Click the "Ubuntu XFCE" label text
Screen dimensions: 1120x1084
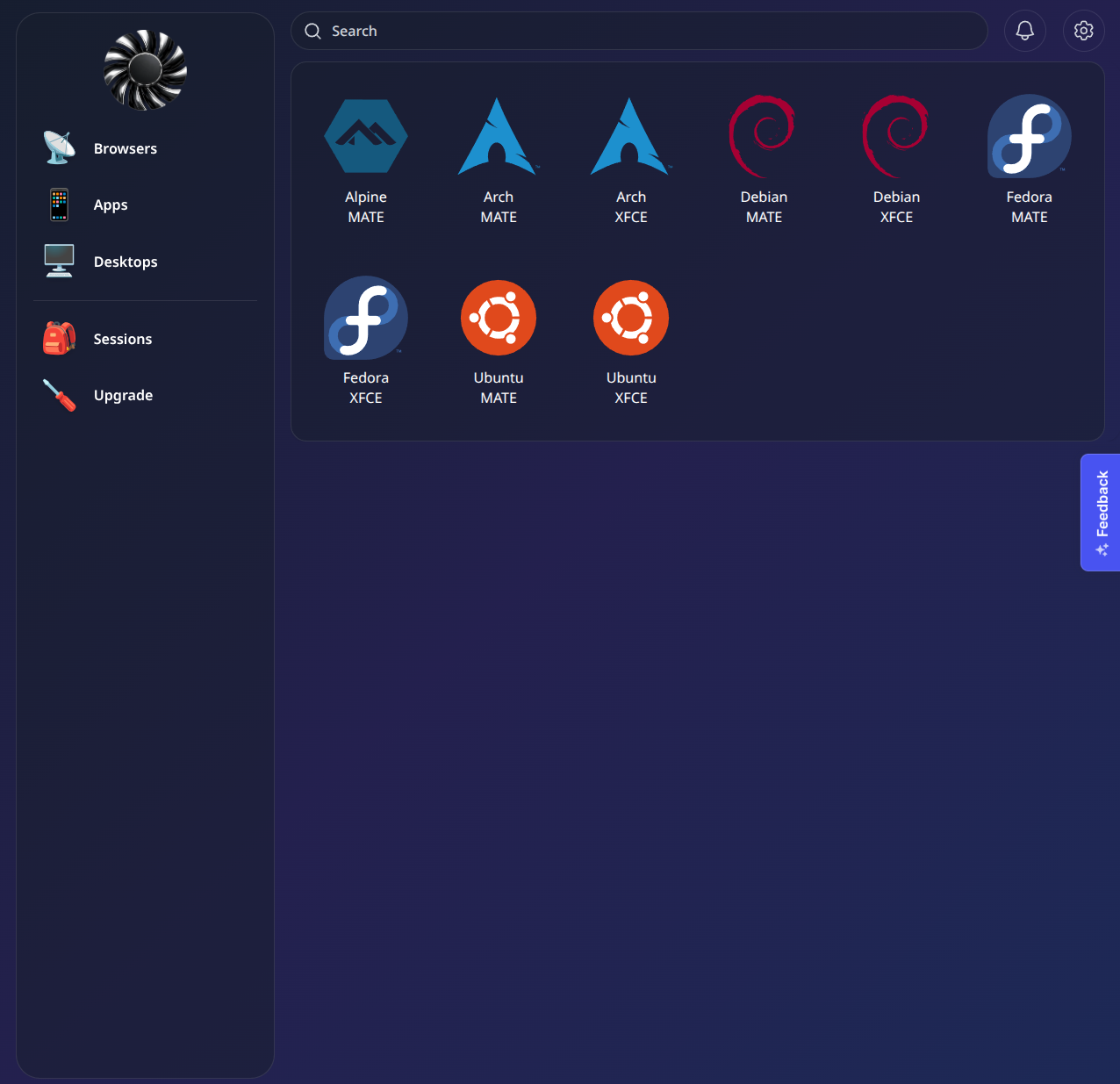[x=631, y=388]
